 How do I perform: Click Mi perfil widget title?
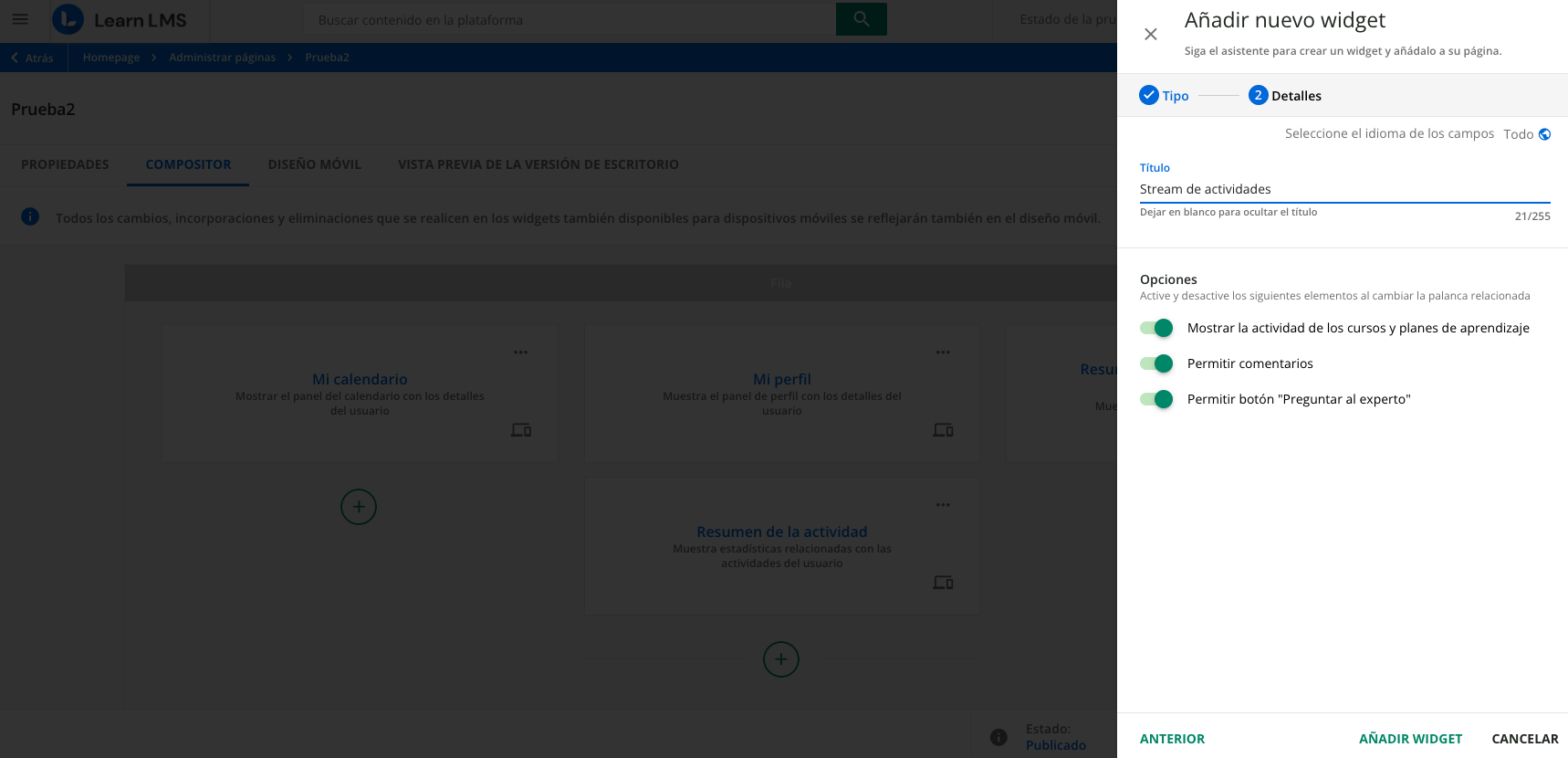click(782, 379)
